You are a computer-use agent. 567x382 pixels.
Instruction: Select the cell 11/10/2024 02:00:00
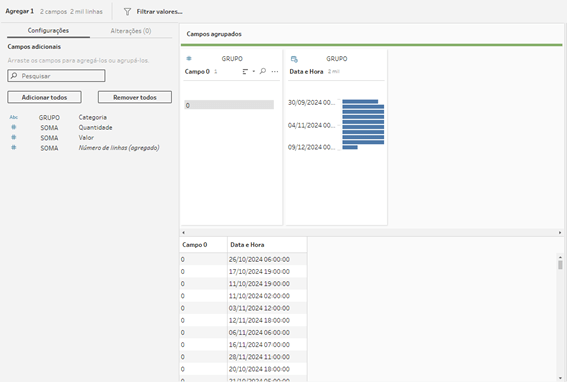[x=267, y=296]
